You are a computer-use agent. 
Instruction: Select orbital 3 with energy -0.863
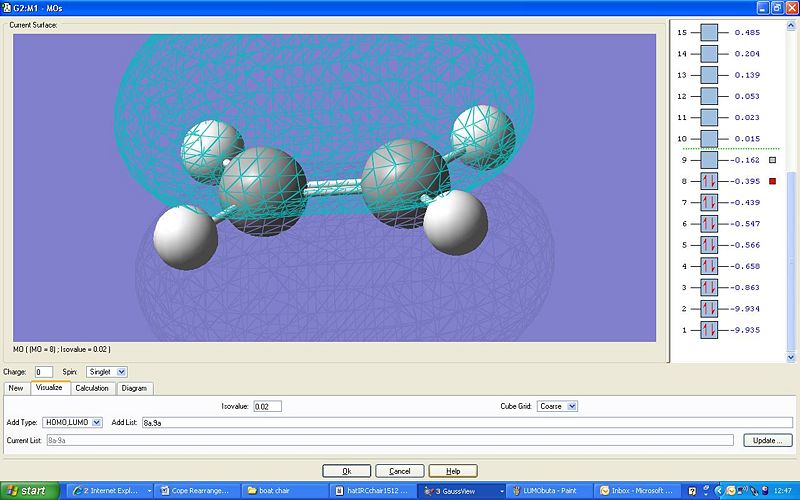(709, 288)
